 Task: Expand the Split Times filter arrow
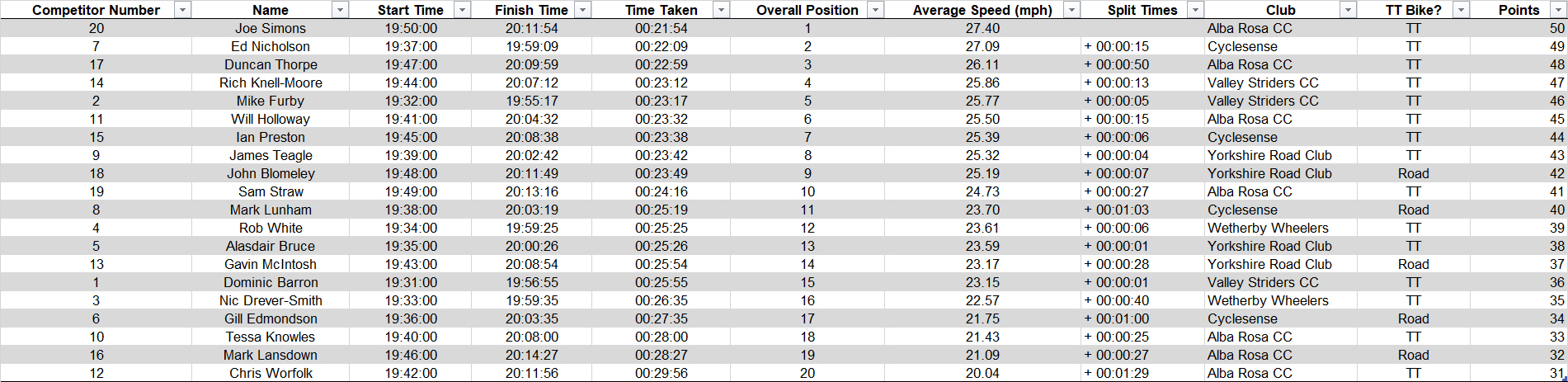pos(1195,10)
